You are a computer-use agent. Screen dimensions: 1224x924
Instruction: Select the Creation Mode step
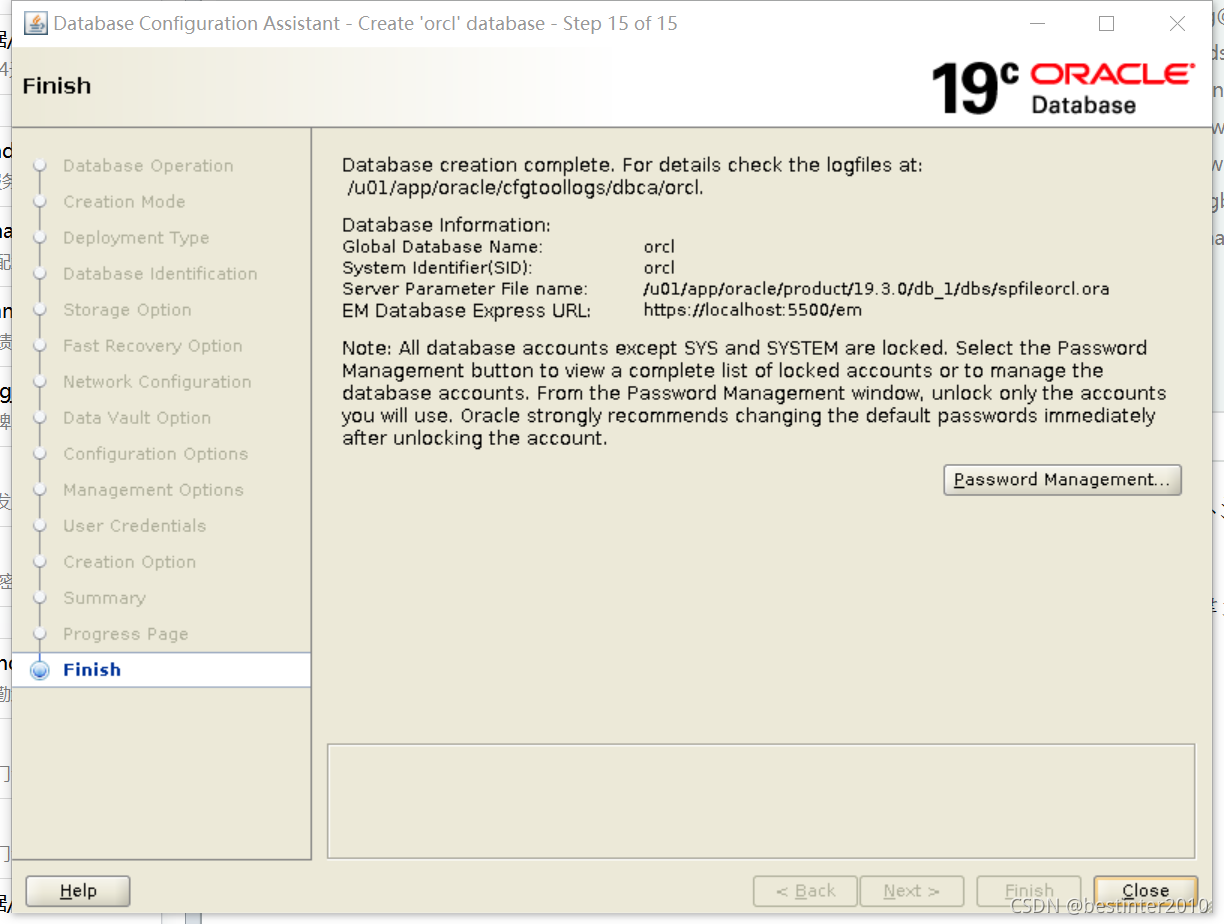[x=124, y=202]
